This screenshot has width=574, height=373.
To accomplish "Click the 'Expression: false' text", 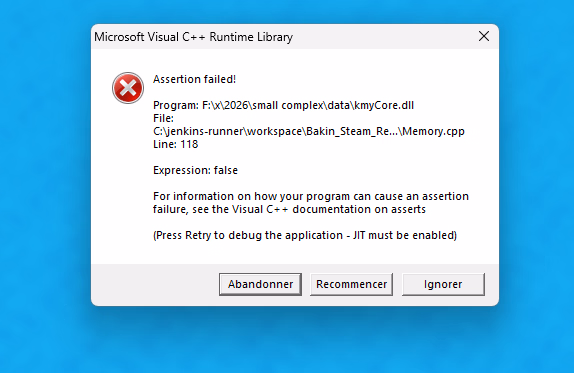I will coord(195,170).
